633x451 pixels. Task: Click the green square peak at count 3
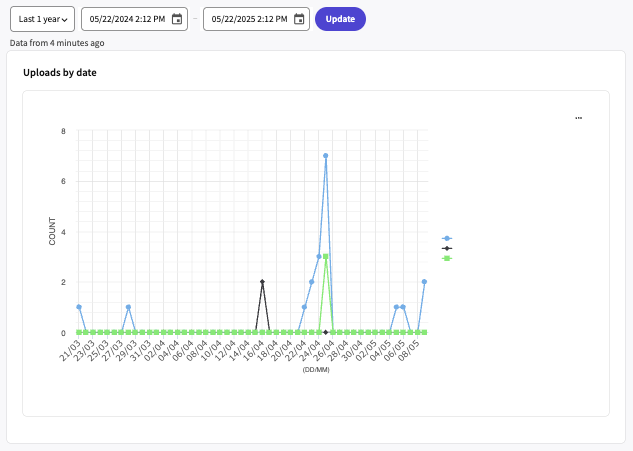coord(326,256)
